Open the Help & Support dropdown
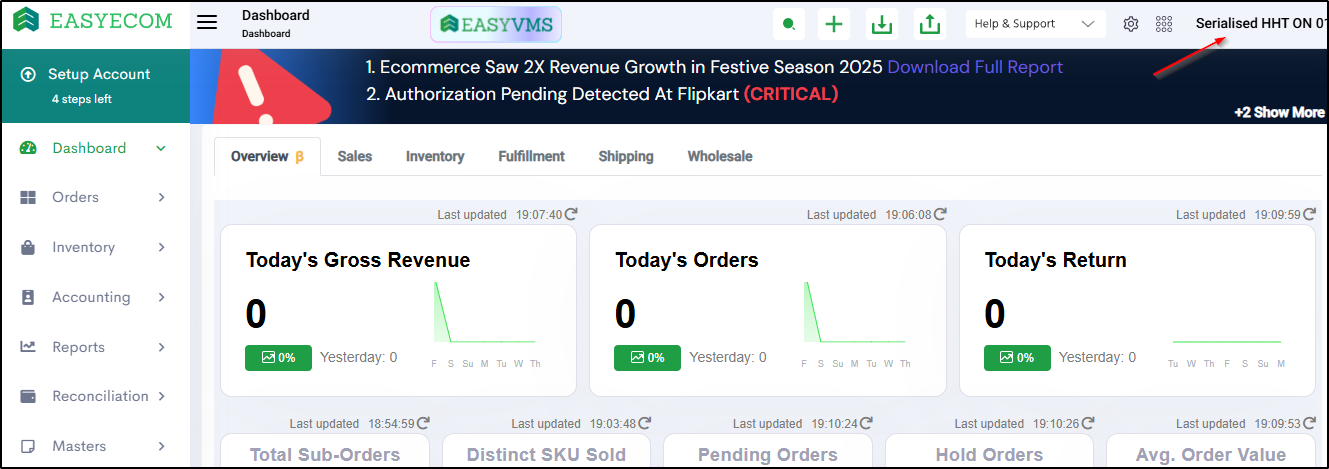 [x=1035, y=24]
